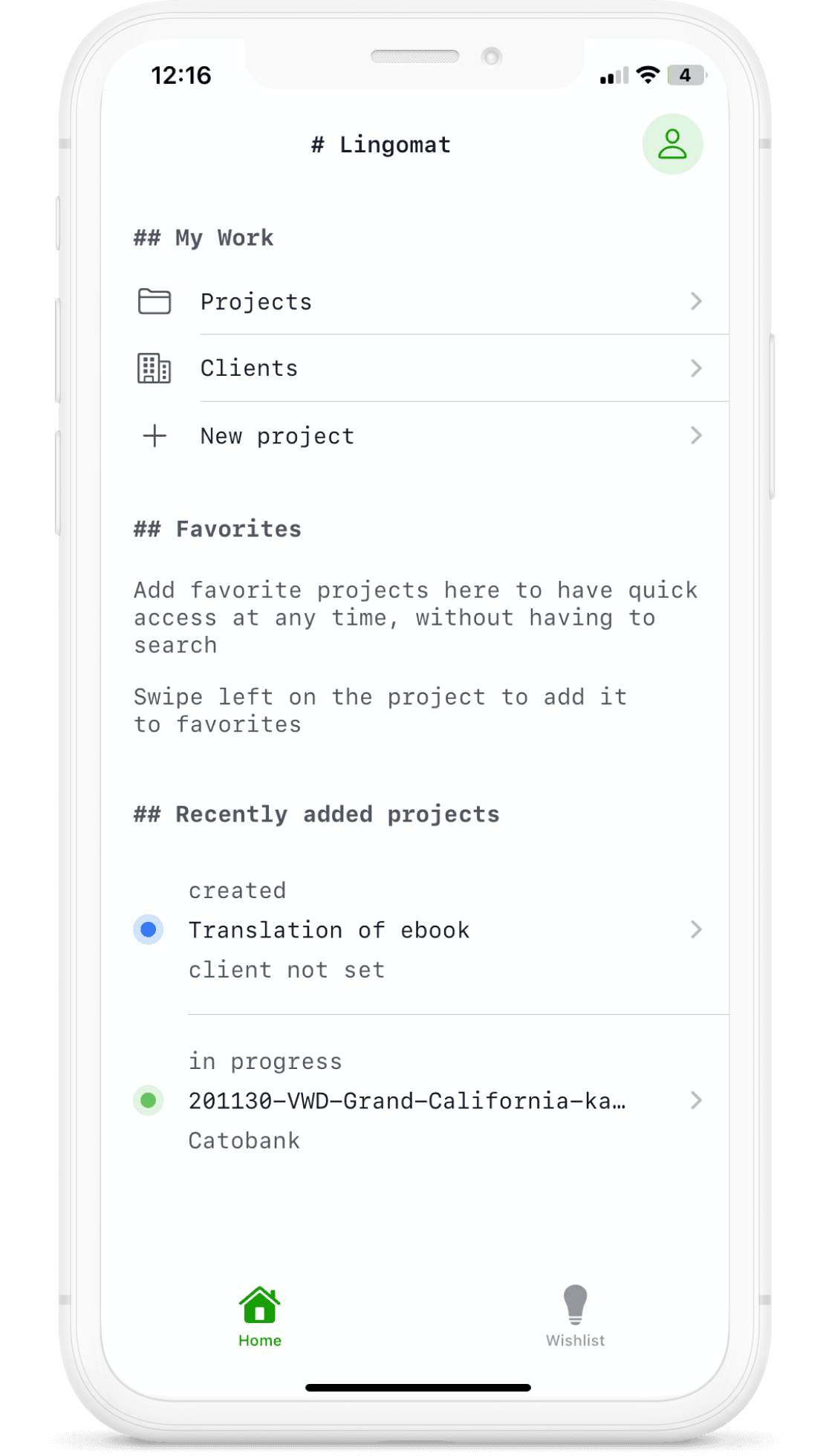
Task: Tap the battery indicator icon
Action: point(686,75)
